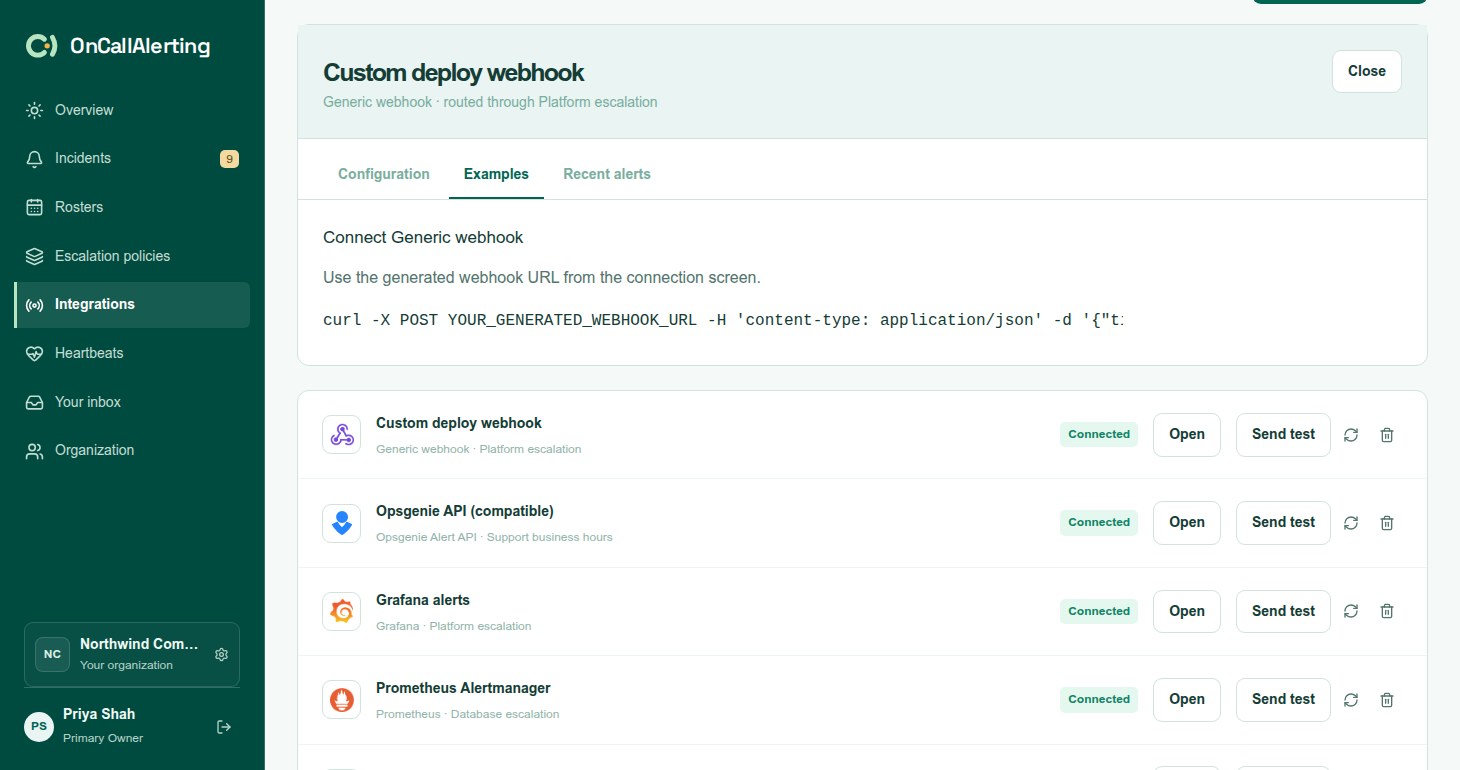This screenshot has height=770, width=1460.
Task: Click the Custom deploy webhook row title
Action: (x=459, y=423)
